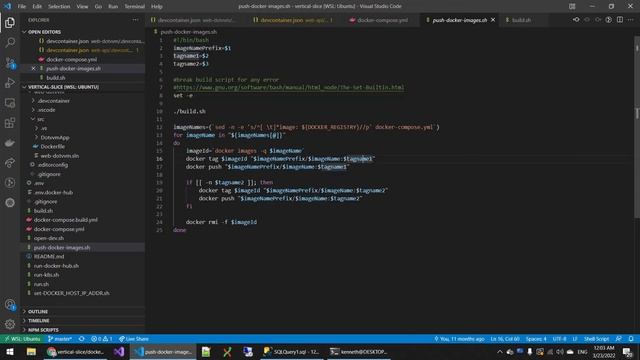Open Explorer panel more actions ellipsis
The height and width of the screenshot is (360, 640).
136,20
